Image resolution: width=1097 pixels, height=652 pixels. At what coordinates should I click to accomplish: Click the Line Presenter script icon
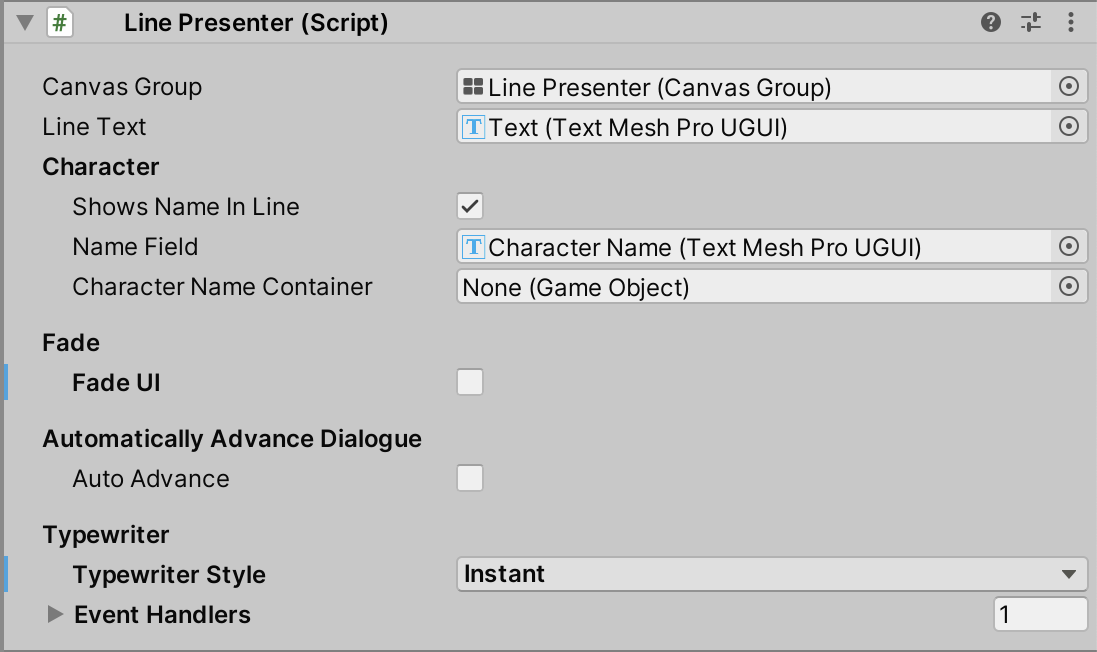(60, 22)
